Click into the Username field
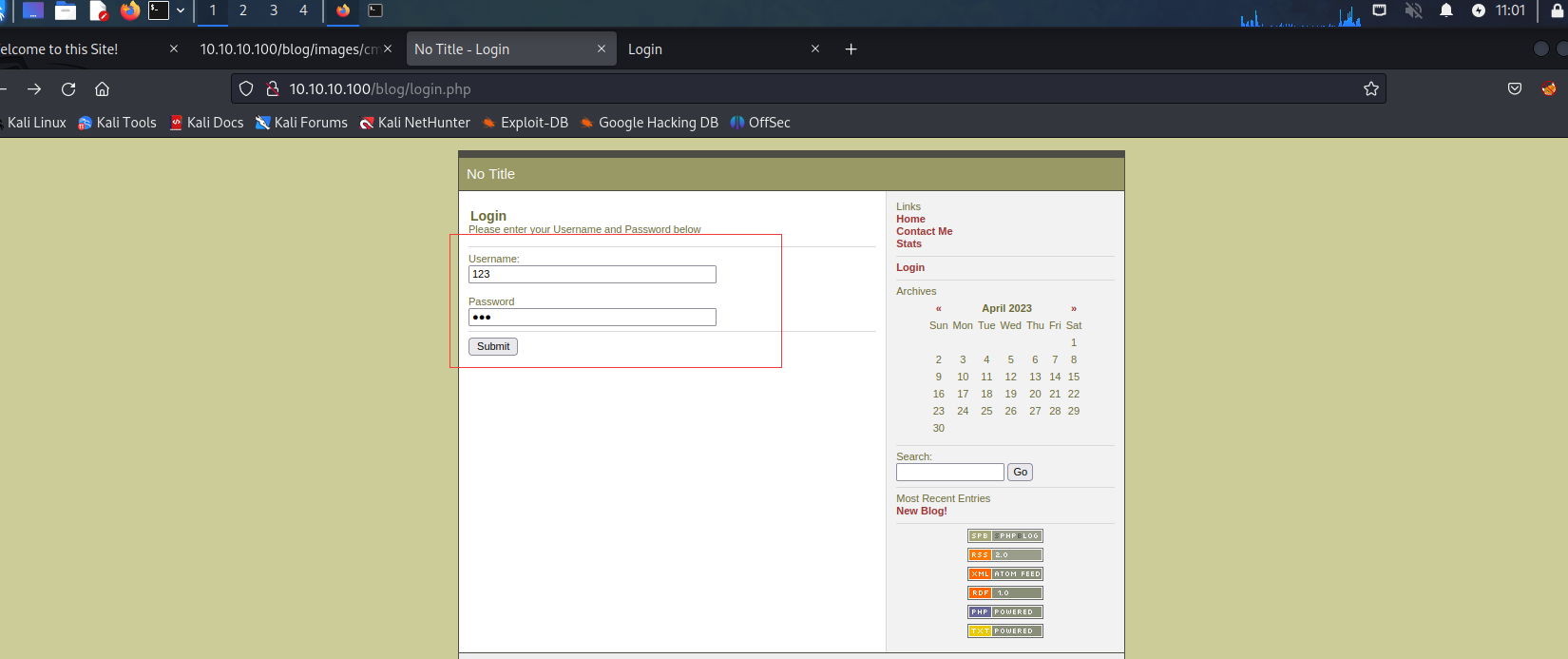The height and width of the screenshot is (659, 1568). pyautogui.click(x=592, y=275)
